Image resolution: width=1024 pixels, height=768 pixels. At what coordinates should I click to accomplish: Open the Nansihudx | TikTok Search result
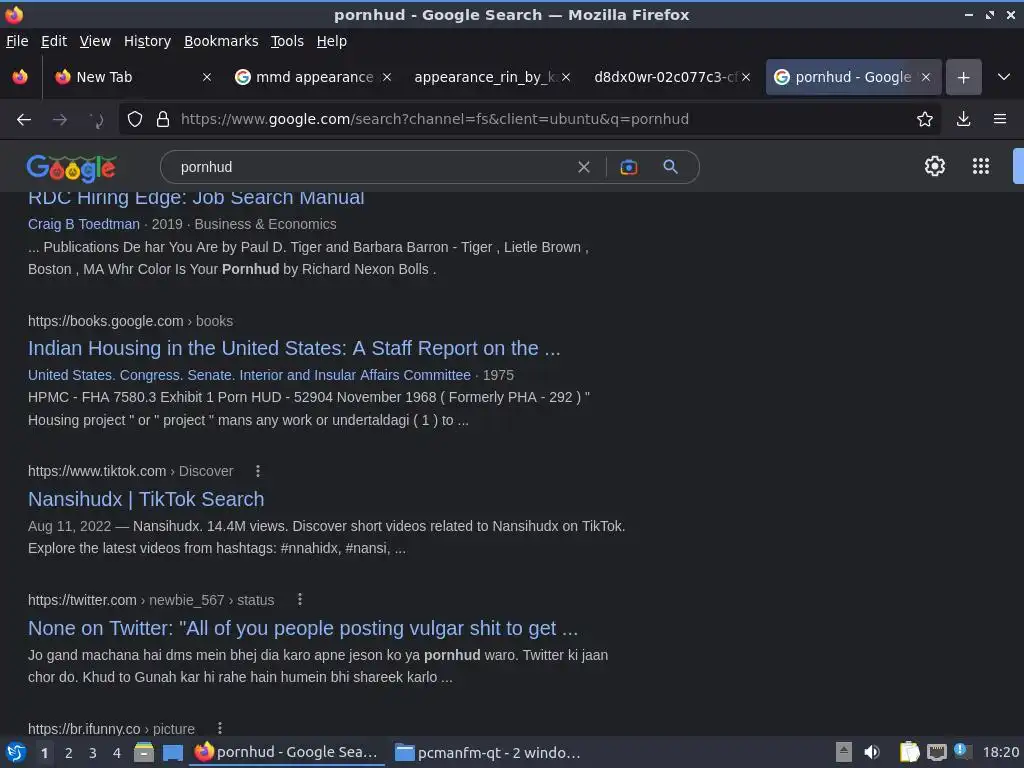[146, 499]
